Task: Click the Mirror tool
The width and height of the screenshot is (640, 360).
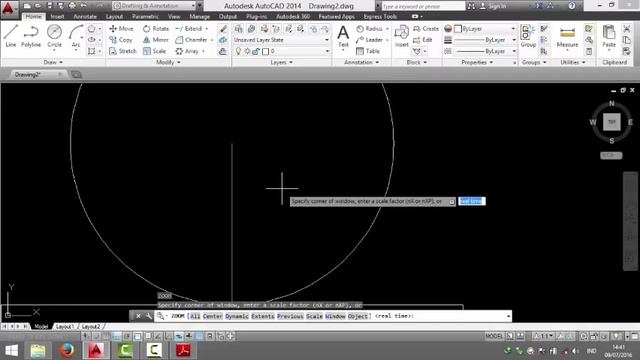Action: coord(156,40)
